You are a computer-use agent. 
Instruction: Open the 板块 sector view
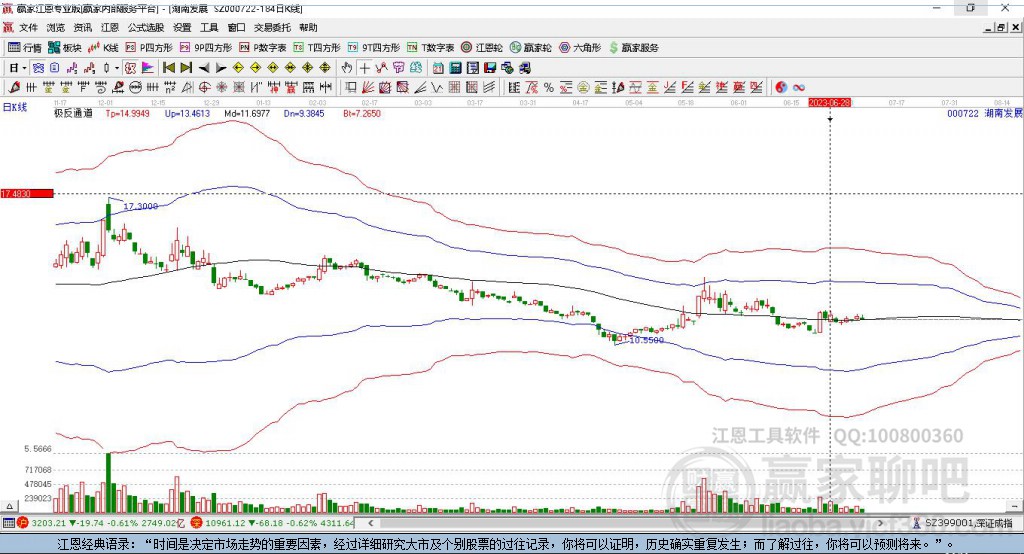[65, 48]
